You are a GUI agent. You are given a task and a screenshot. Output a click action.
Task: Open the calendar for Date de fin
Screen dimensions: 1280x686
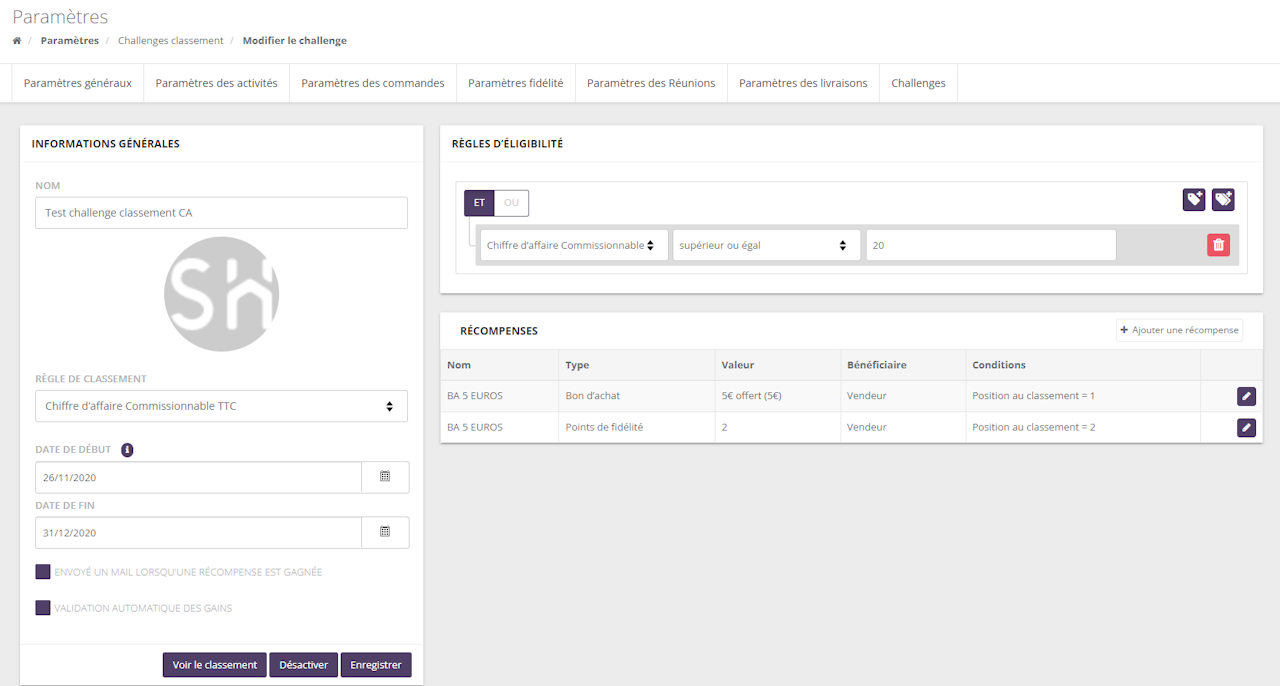(385, 532)
